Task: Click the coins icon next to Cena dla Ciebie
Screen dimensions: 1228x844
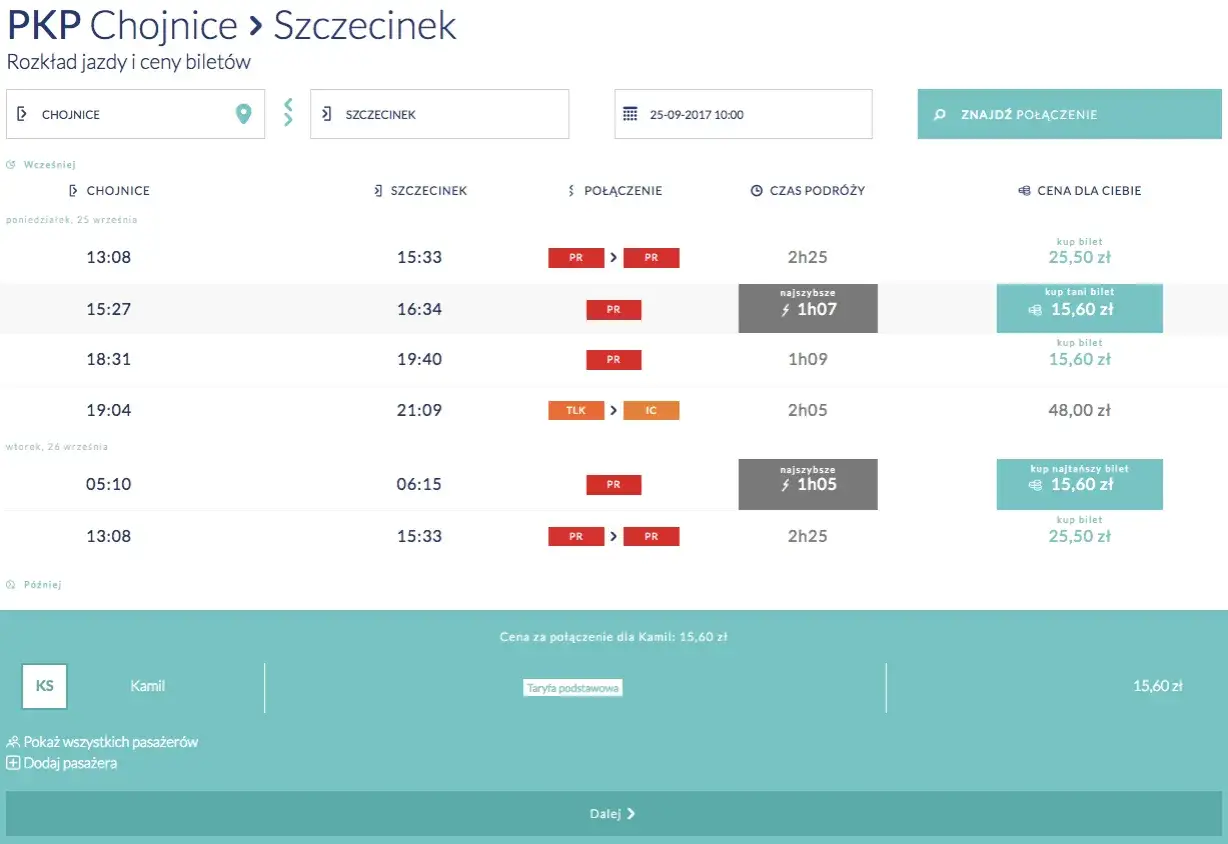Action: coord(1024,191)
